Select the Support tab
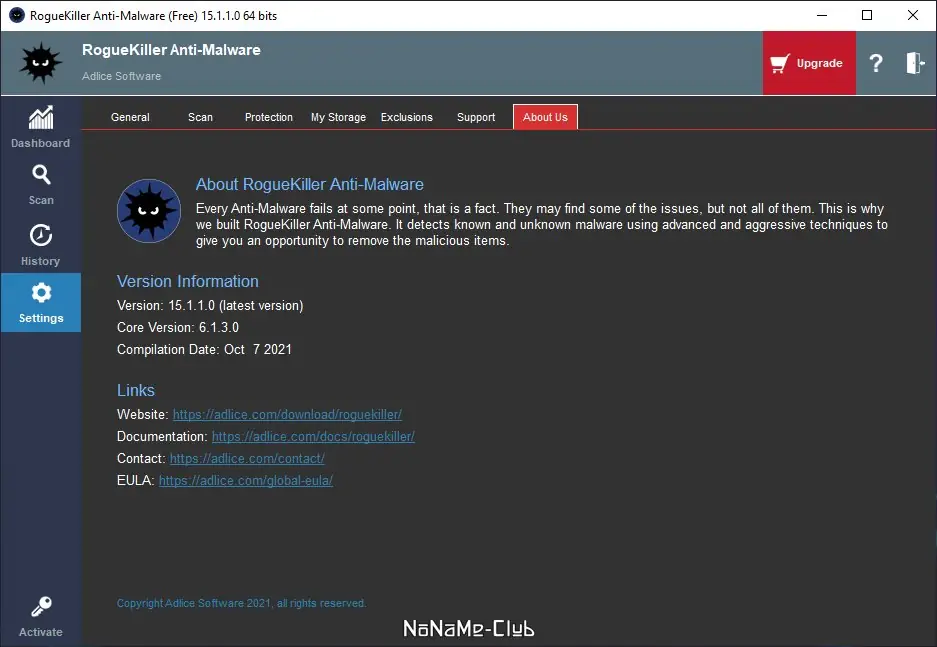The height and width of the screenshot is (647, 937). pyautogui.click(x=476, y=117)
